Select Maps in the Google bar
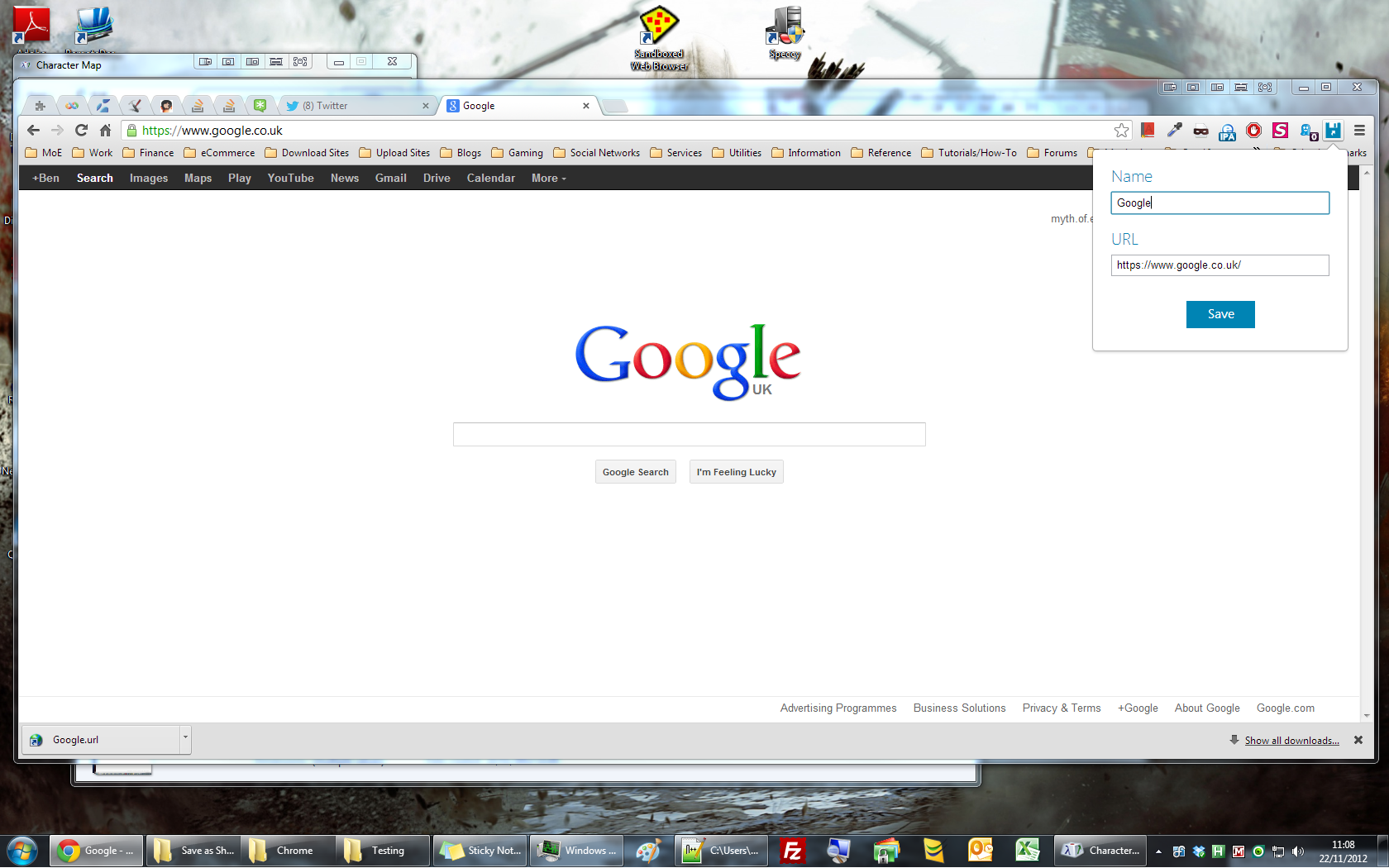This screenshot has height=868, width=1389. (198, 178)
